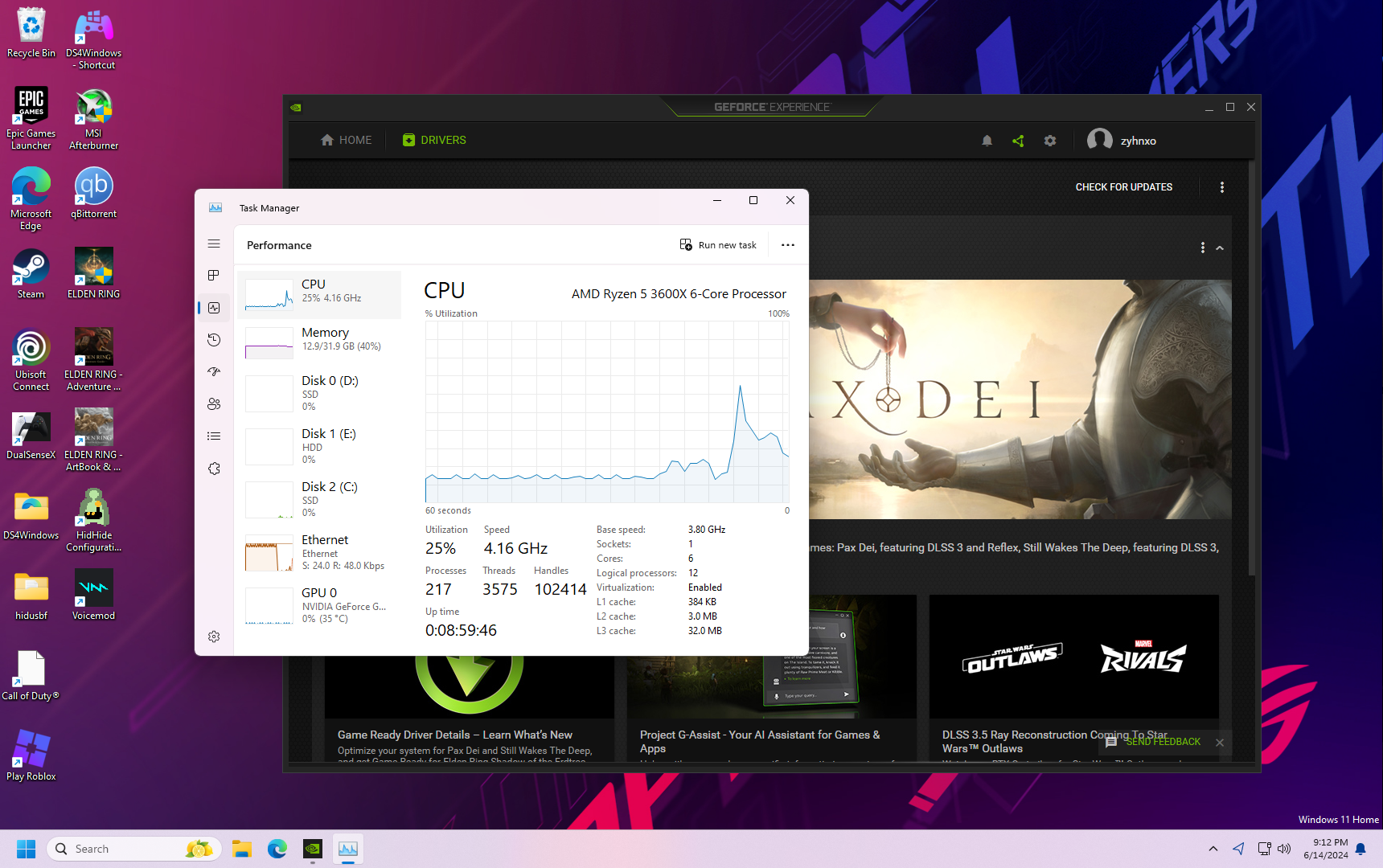Select Disk 2 (C:) performance entry
The height and width of the screenshot is (868, 1383).
[x=319, y=499]
